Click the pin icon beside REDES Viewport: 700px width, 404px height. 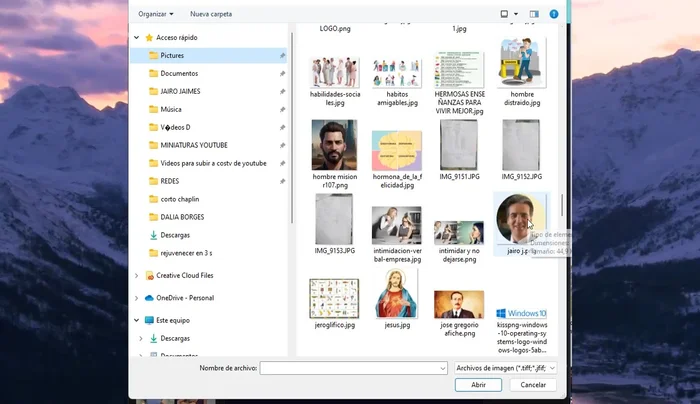click(x=282, y=181)
